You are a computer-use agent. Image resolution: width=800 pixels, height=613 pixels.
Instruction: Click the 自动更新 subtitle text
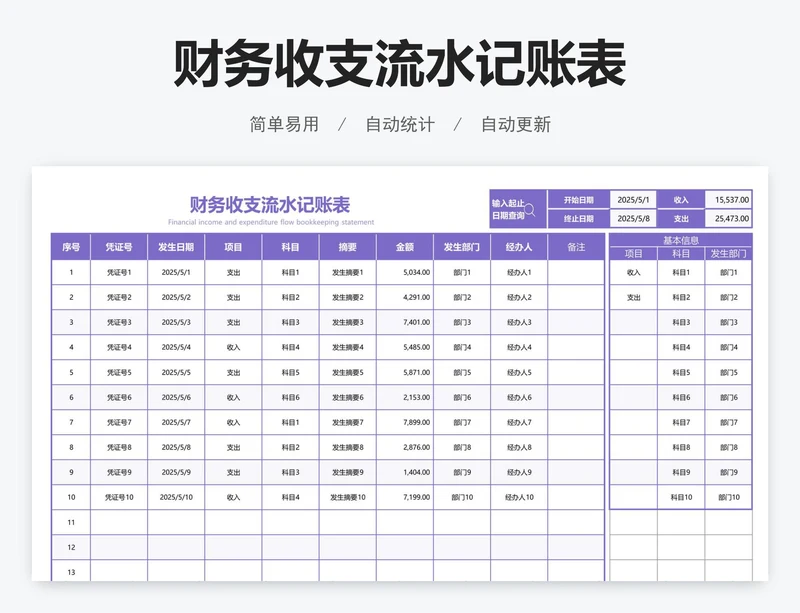coord(516,125)
